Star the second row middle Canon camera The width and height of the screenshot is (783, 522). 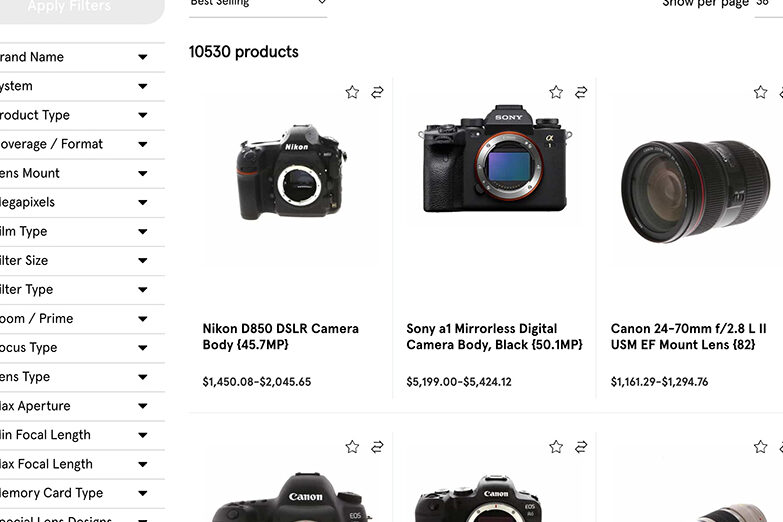click(556, 447)
